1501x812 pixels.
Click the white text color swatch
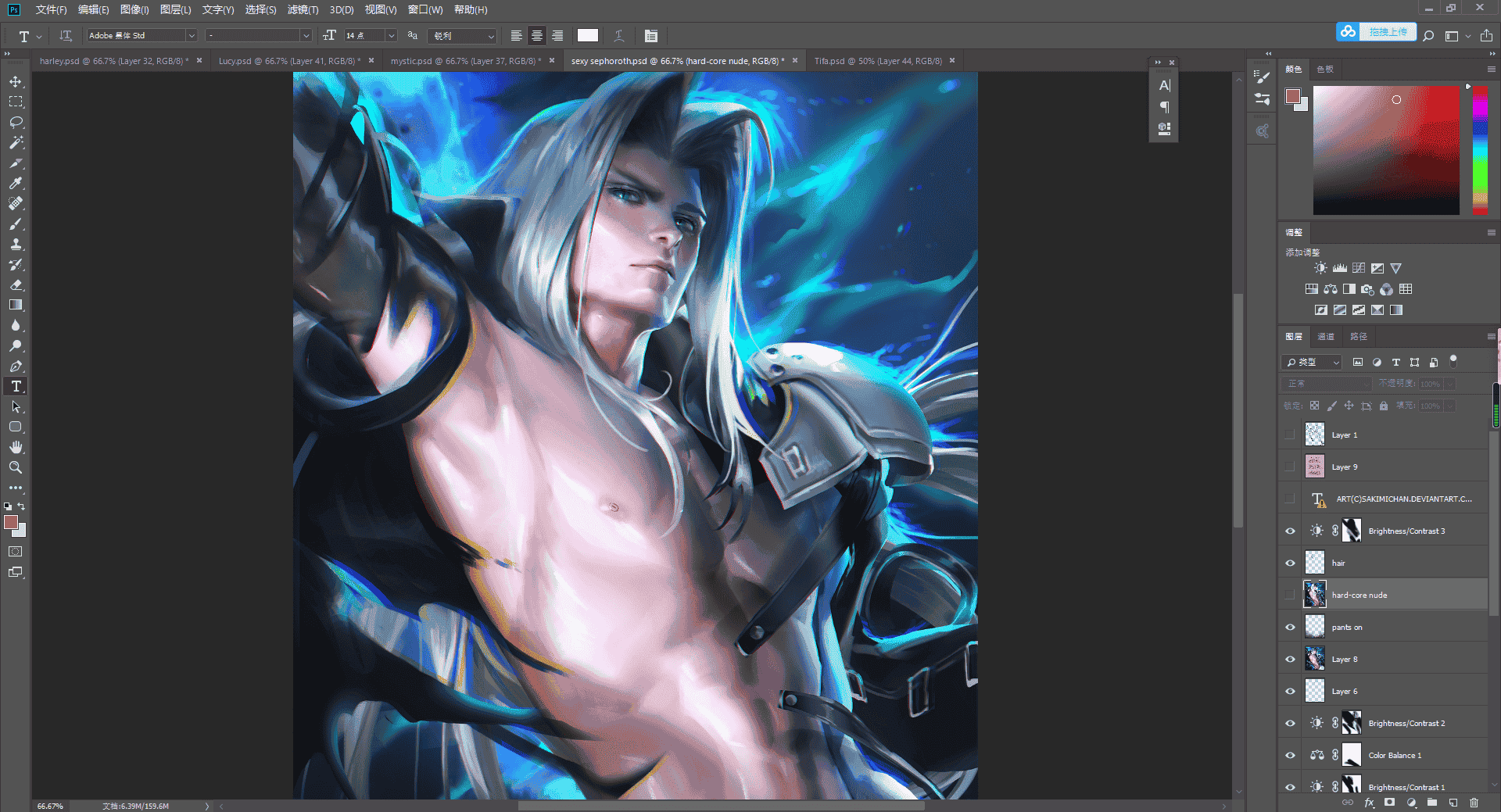pyautogui.click(x=588, y=35)
